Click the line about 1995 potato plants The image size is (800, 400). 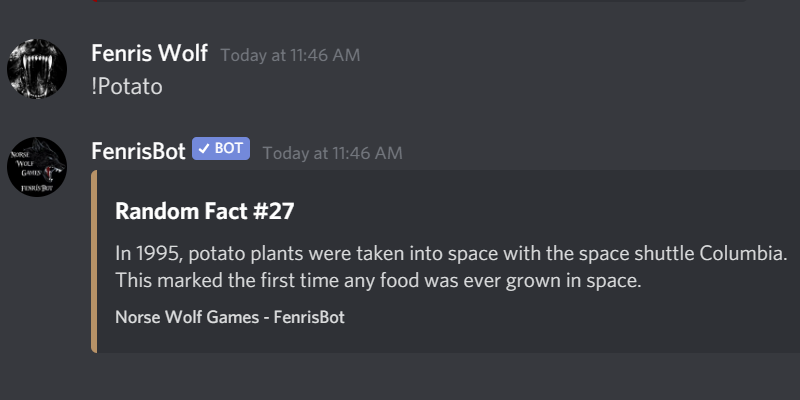(452, 254)
